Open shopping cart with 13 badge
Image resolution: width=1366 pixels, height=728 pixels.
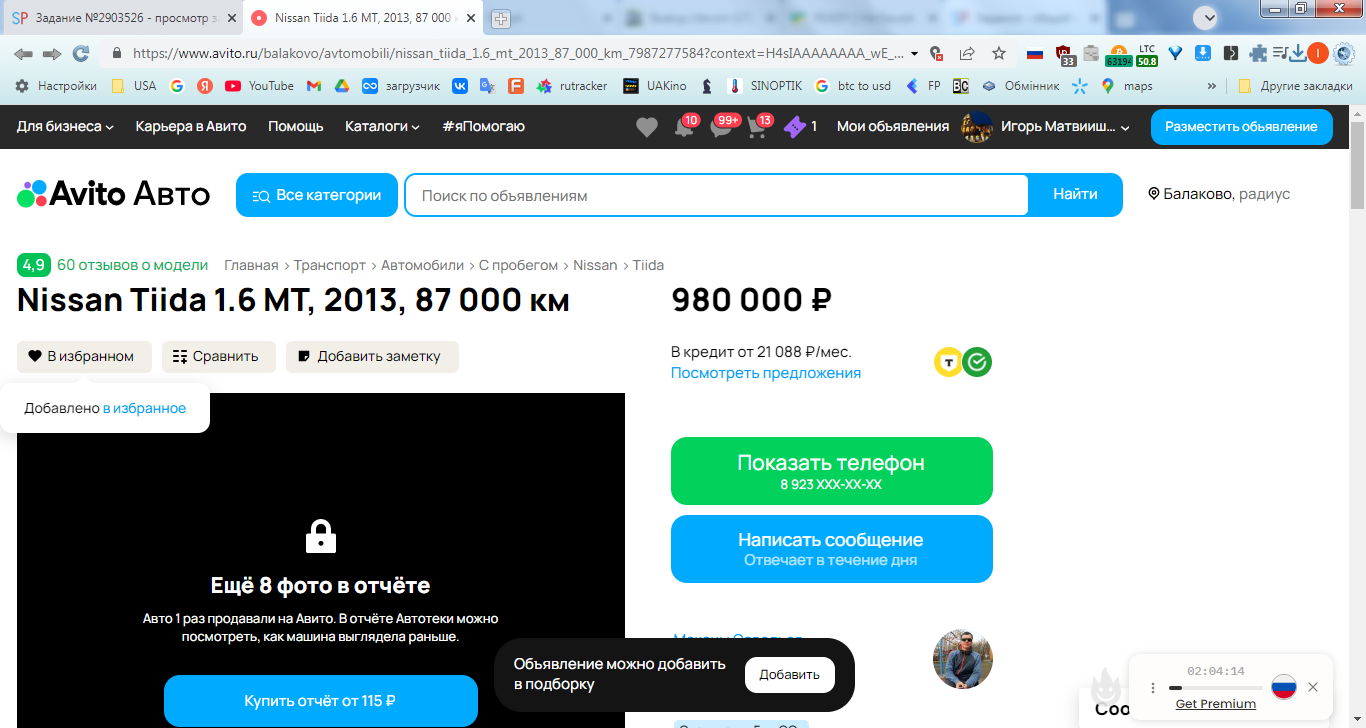point(759,127)
